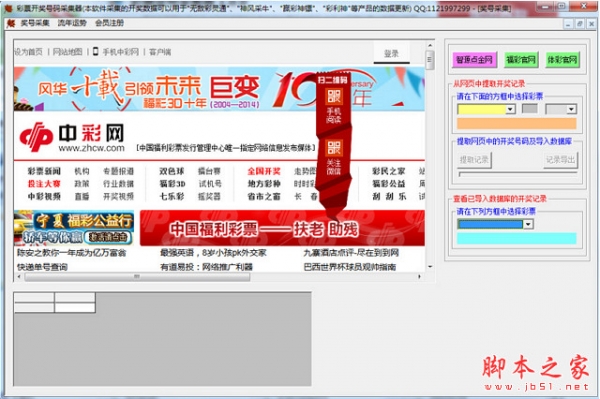Click 专题报道 link

(x=119, y=171)
